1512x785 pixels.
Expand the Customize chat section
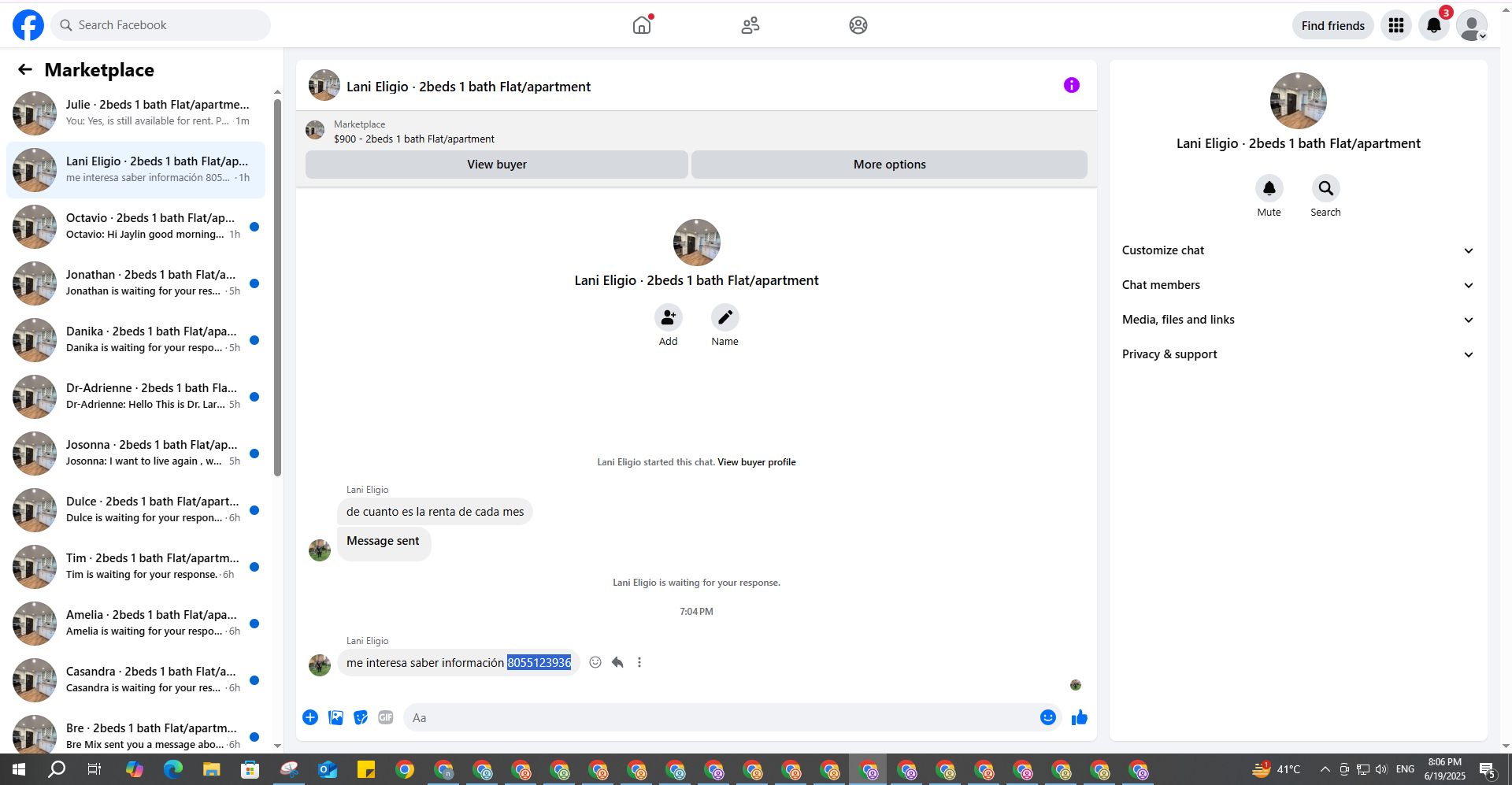[1299, 250]
